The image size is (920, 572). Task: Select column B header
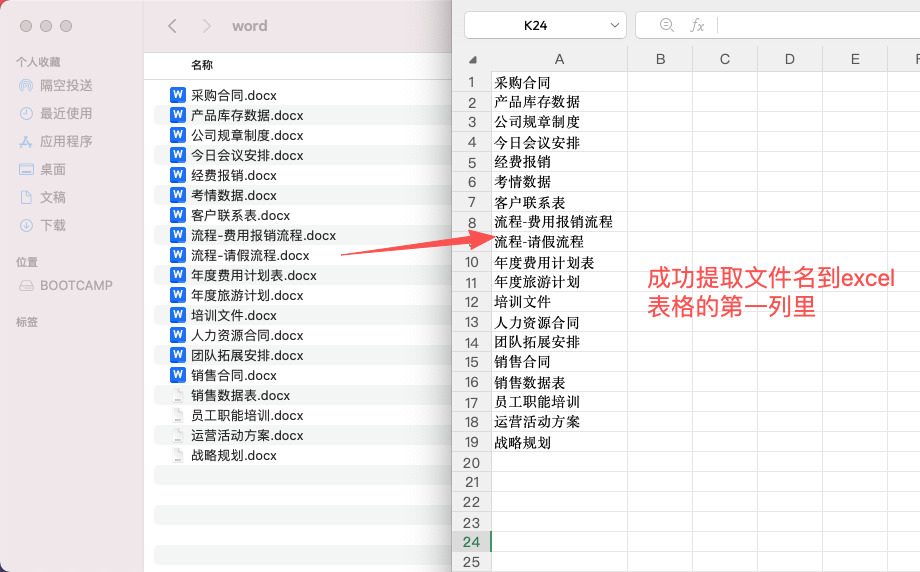[660, 59]
